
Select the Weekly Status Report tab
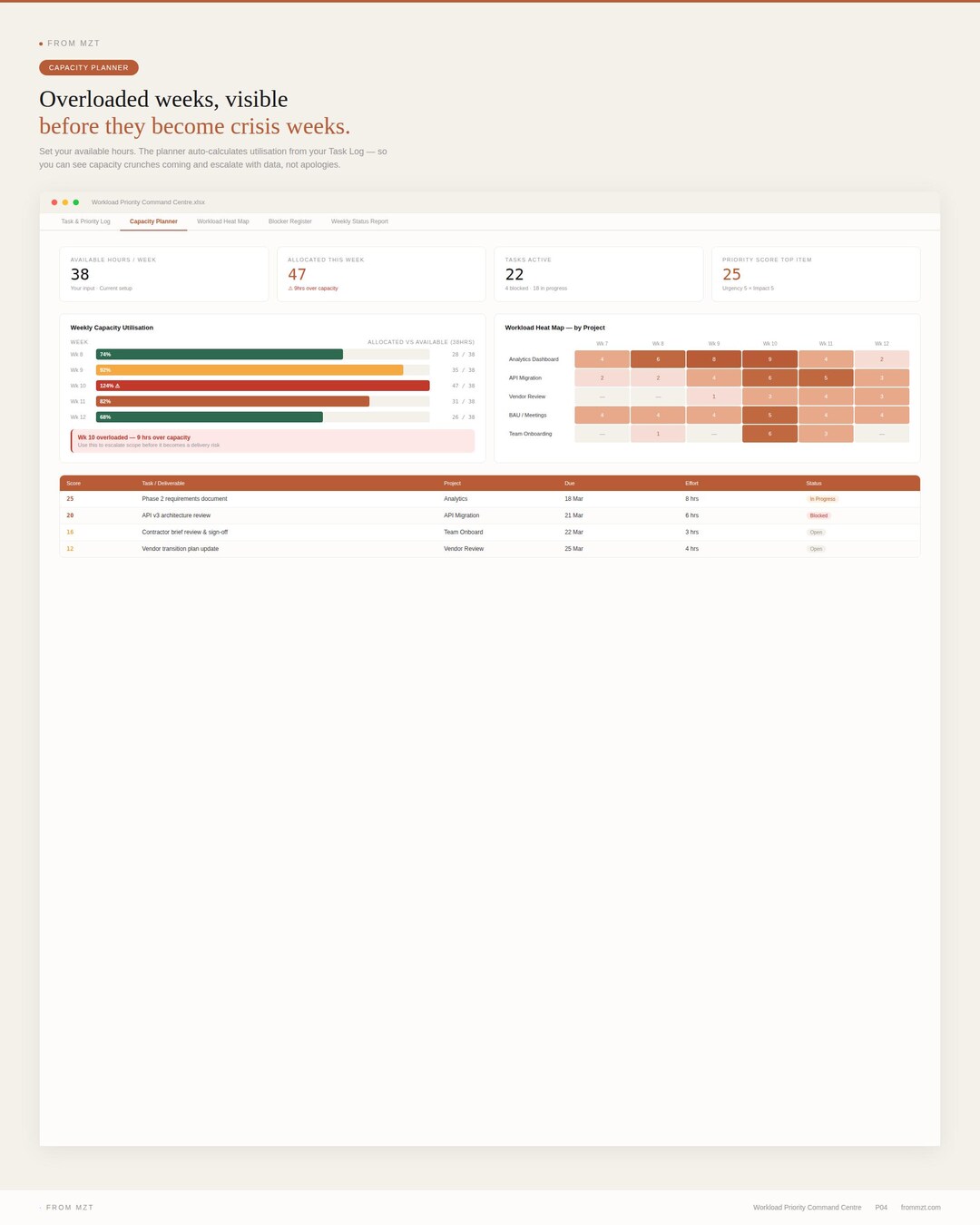click(x=359, y=221)
